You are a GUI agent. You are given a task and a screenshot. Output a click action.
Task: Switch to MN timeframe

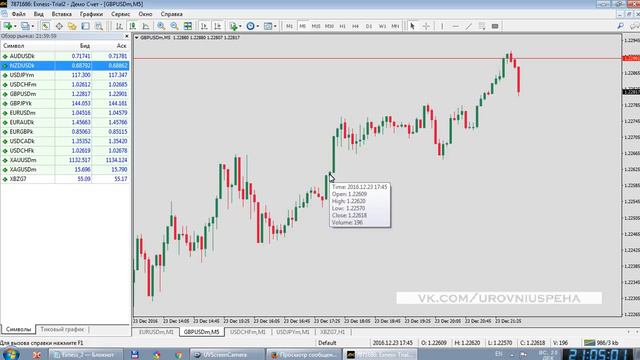click(x=395, y=26)
